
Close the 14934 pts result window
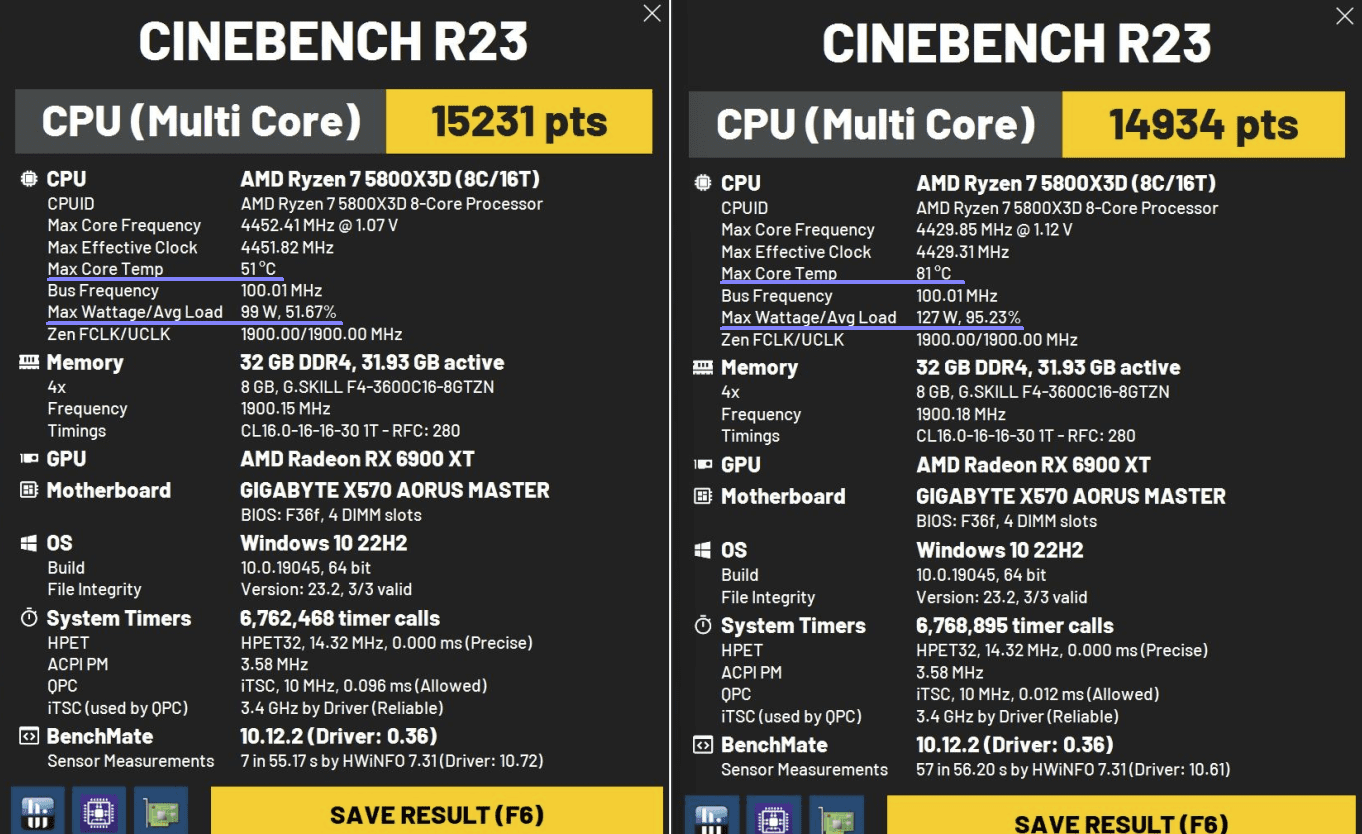pyautogui.click(x=1346, y=15)
